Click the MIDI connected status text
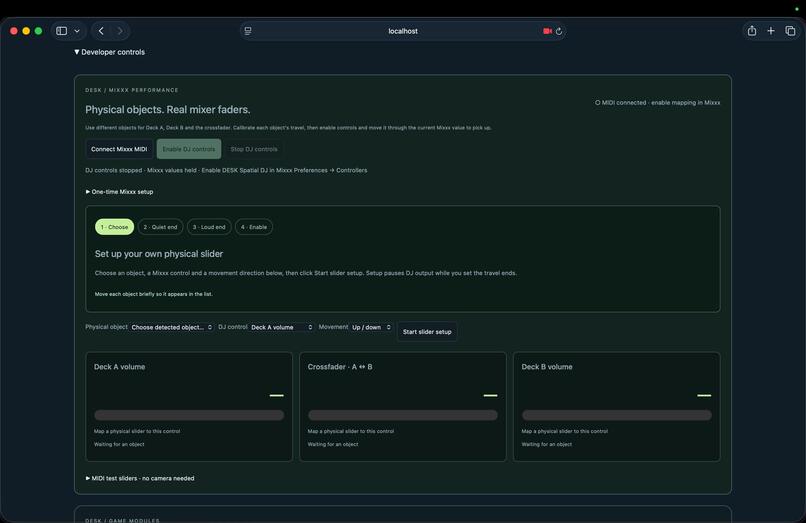 (657, 102)
